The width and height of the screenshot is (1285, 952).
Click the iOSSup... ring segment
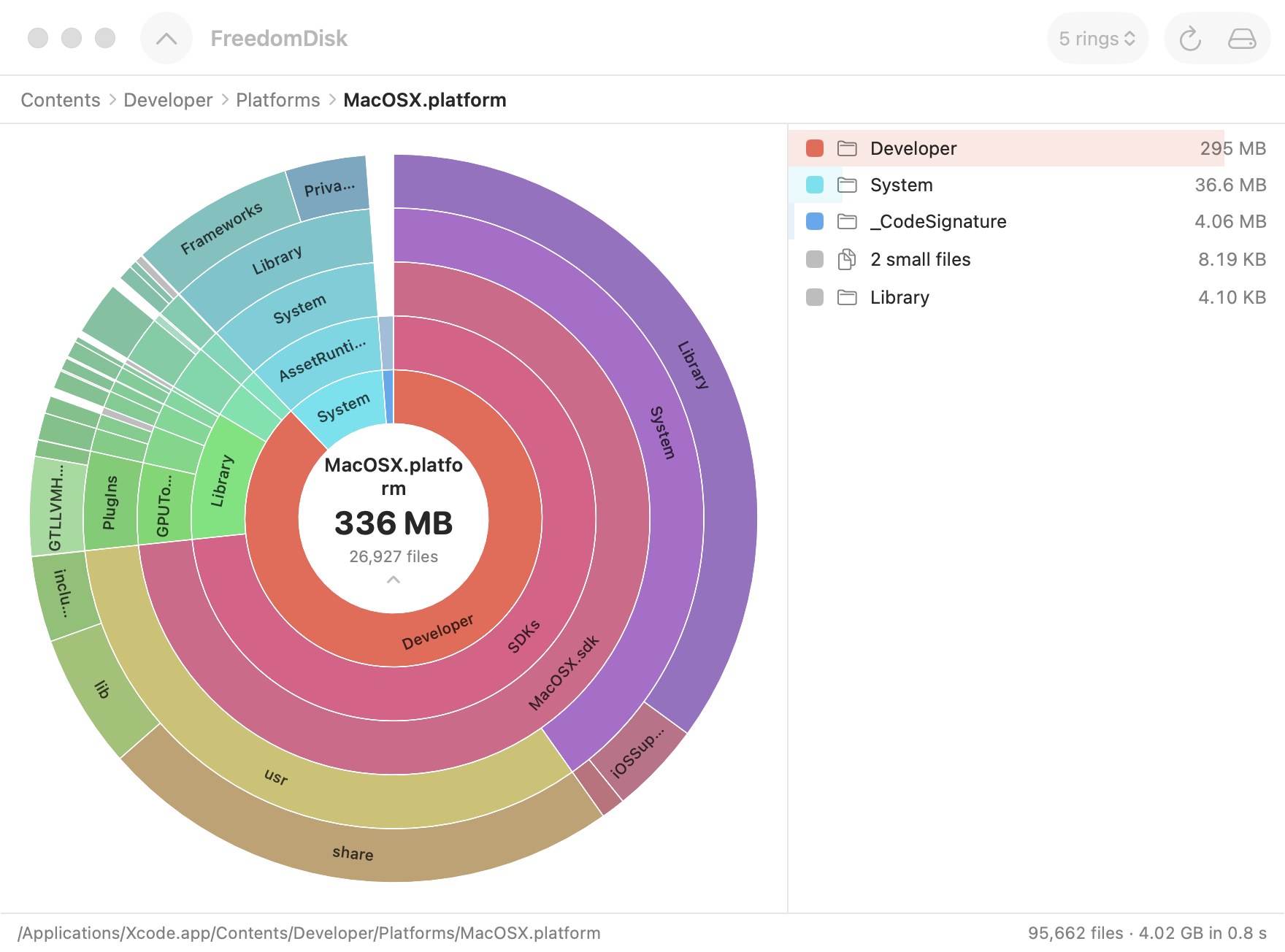pos(638,752)
